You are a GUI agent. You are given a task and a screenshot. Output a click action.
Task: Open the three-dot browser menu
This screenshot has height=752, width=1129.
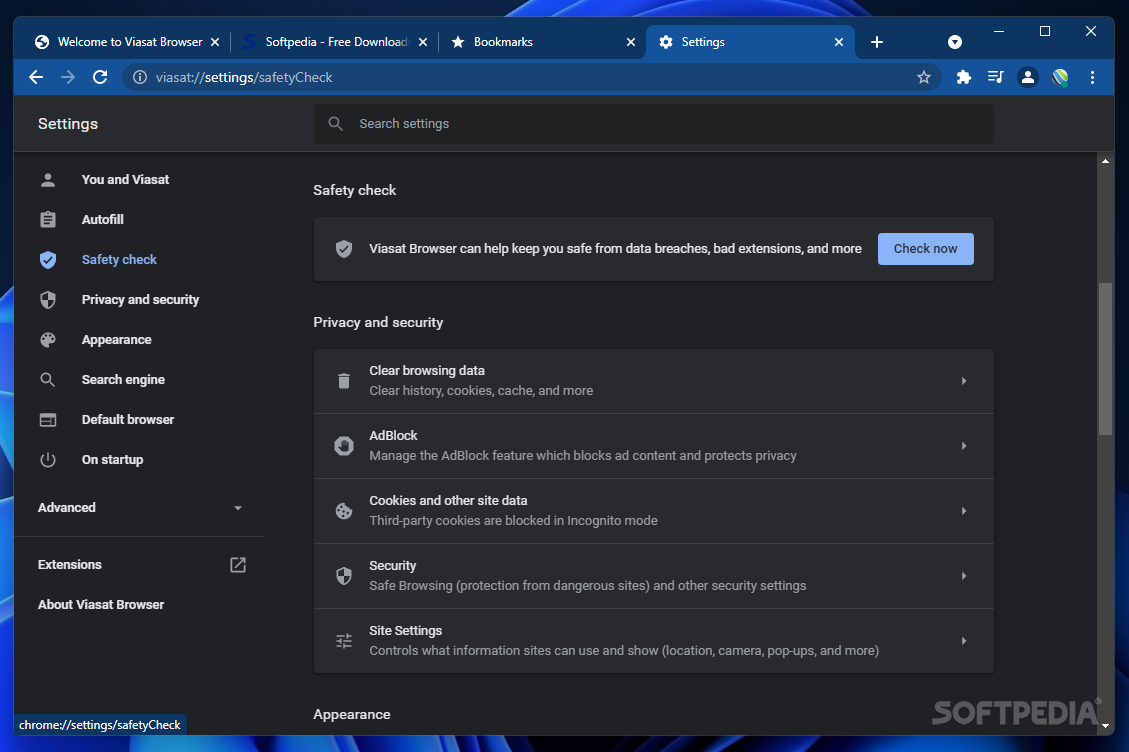[1092, 77]
